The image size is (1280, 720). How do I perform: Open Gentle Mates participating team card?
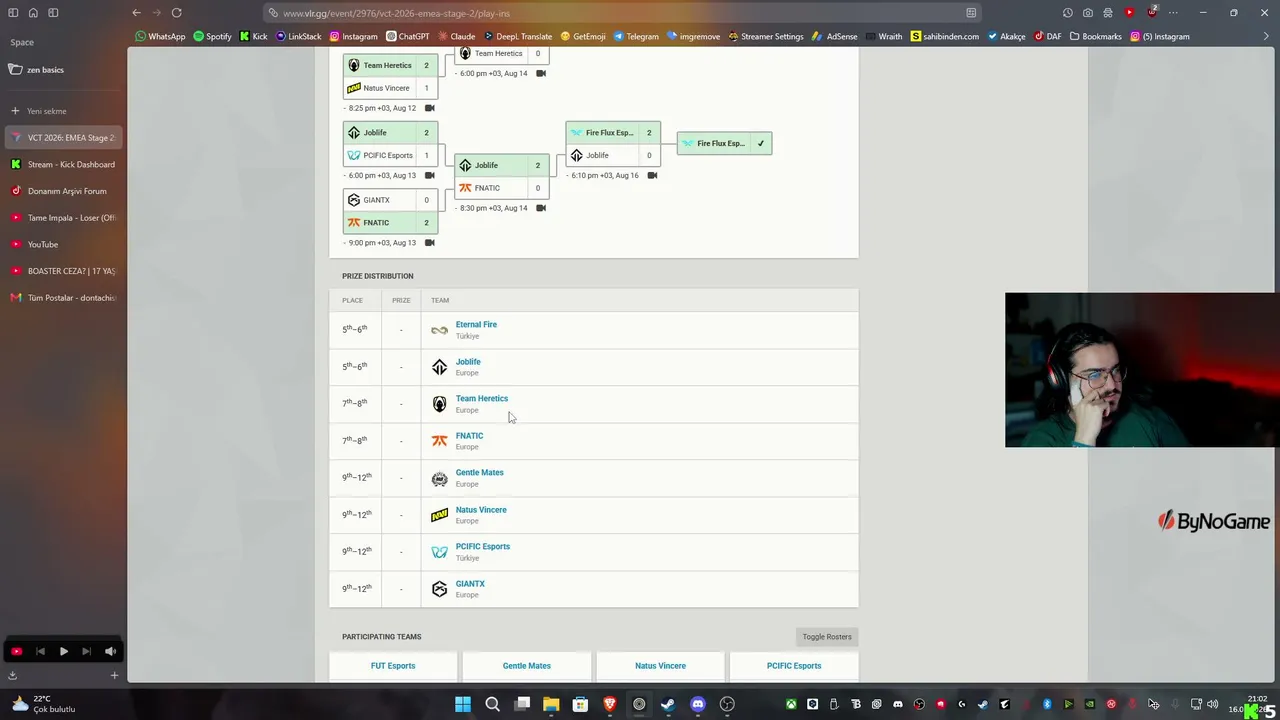pos(527,666)
